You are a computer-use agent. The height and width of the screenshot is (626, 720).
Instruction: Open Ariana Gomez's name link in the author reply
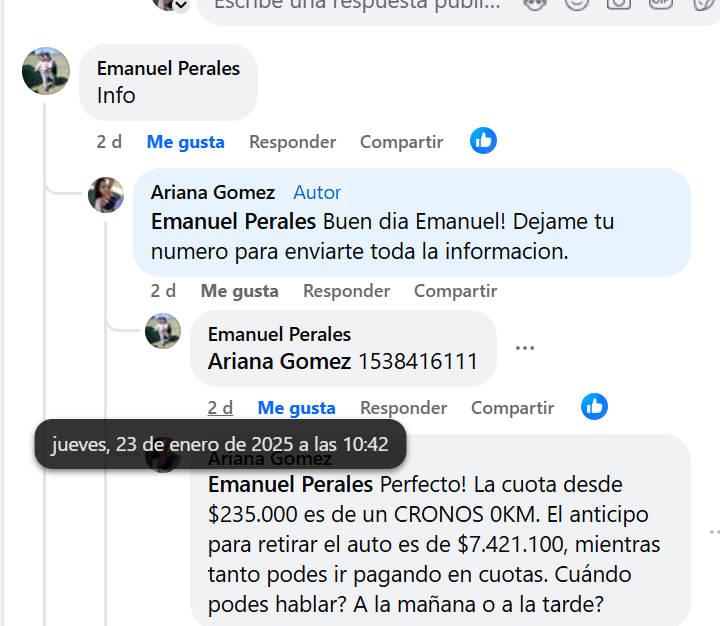tap(213, 192)
